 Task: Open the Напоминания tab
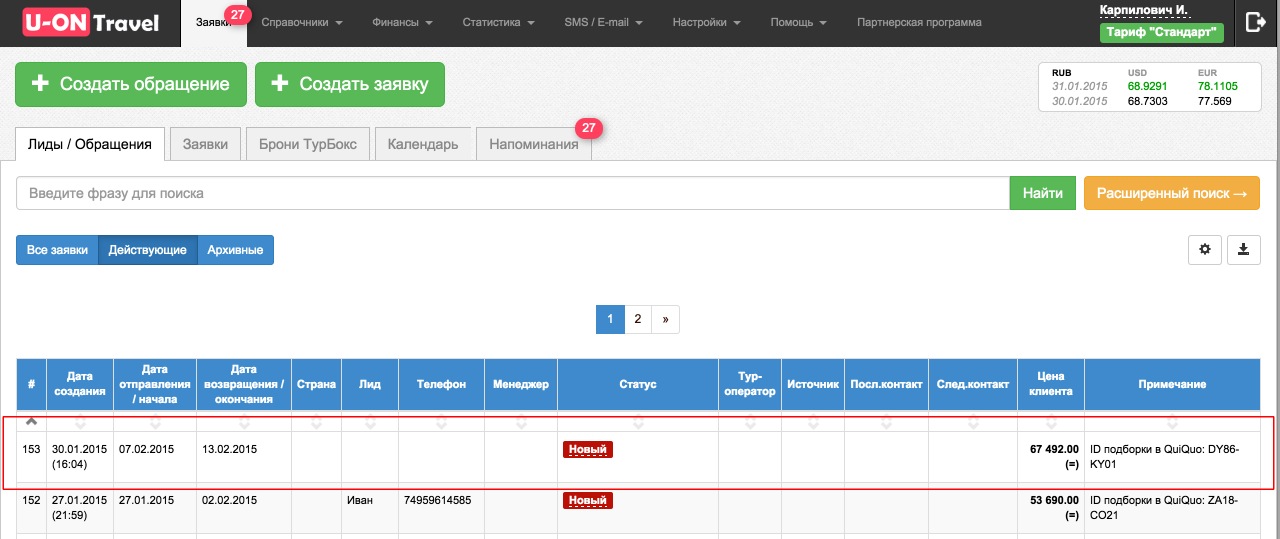tap(534, 144)
